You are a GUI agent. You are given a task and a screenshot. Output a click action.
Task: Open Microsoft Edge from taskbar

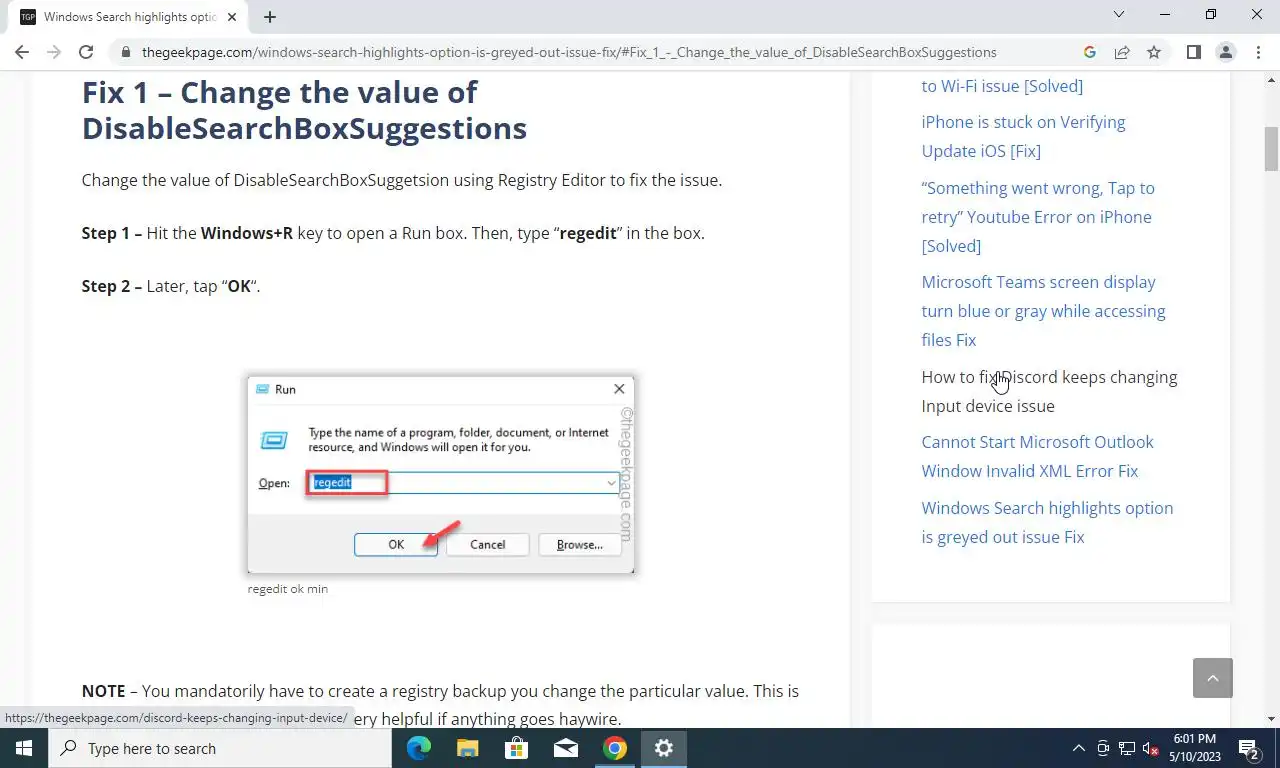418,748
